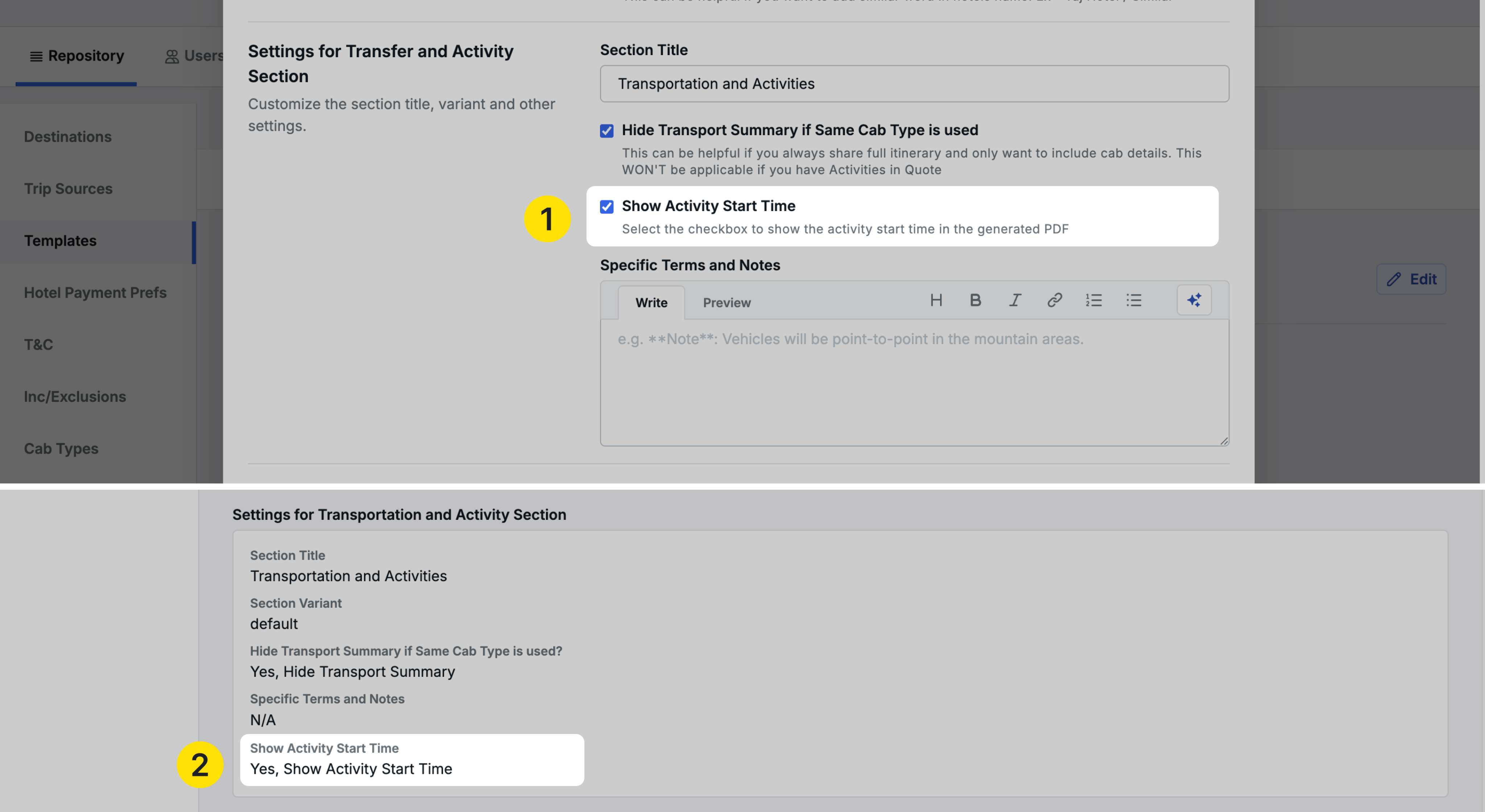Insert numbered list in notes editor
Image resolution: width=1485 pixels, height=812 pixels.
tap(1093, 300)
